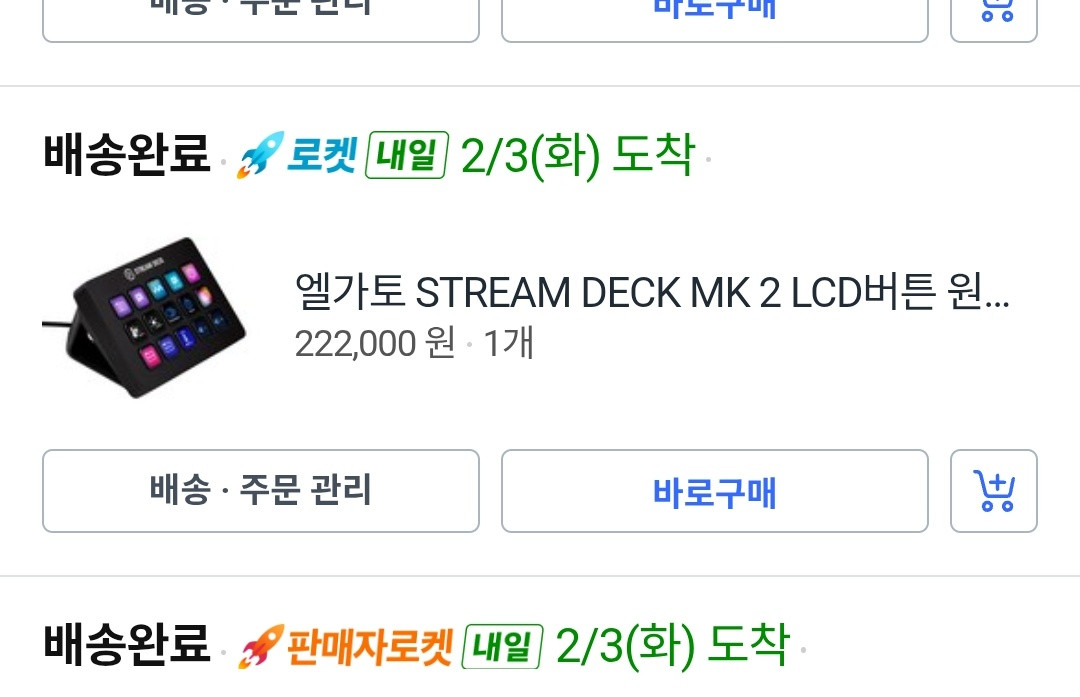Click the 내일 badge beside 판매자로켓
The width and height of the screenshot is (1080, 697).
tap(502, 646)
